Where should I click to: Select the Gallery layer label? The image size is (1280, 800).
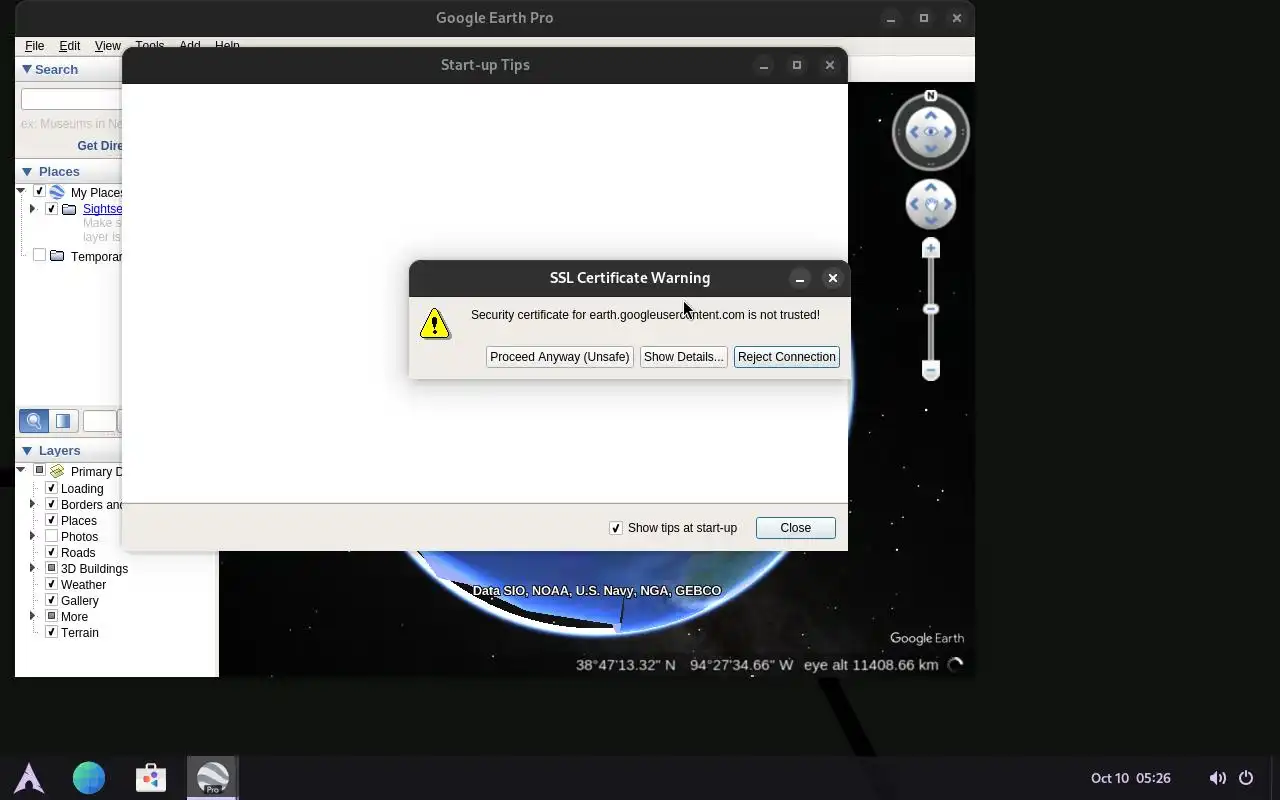80,601
